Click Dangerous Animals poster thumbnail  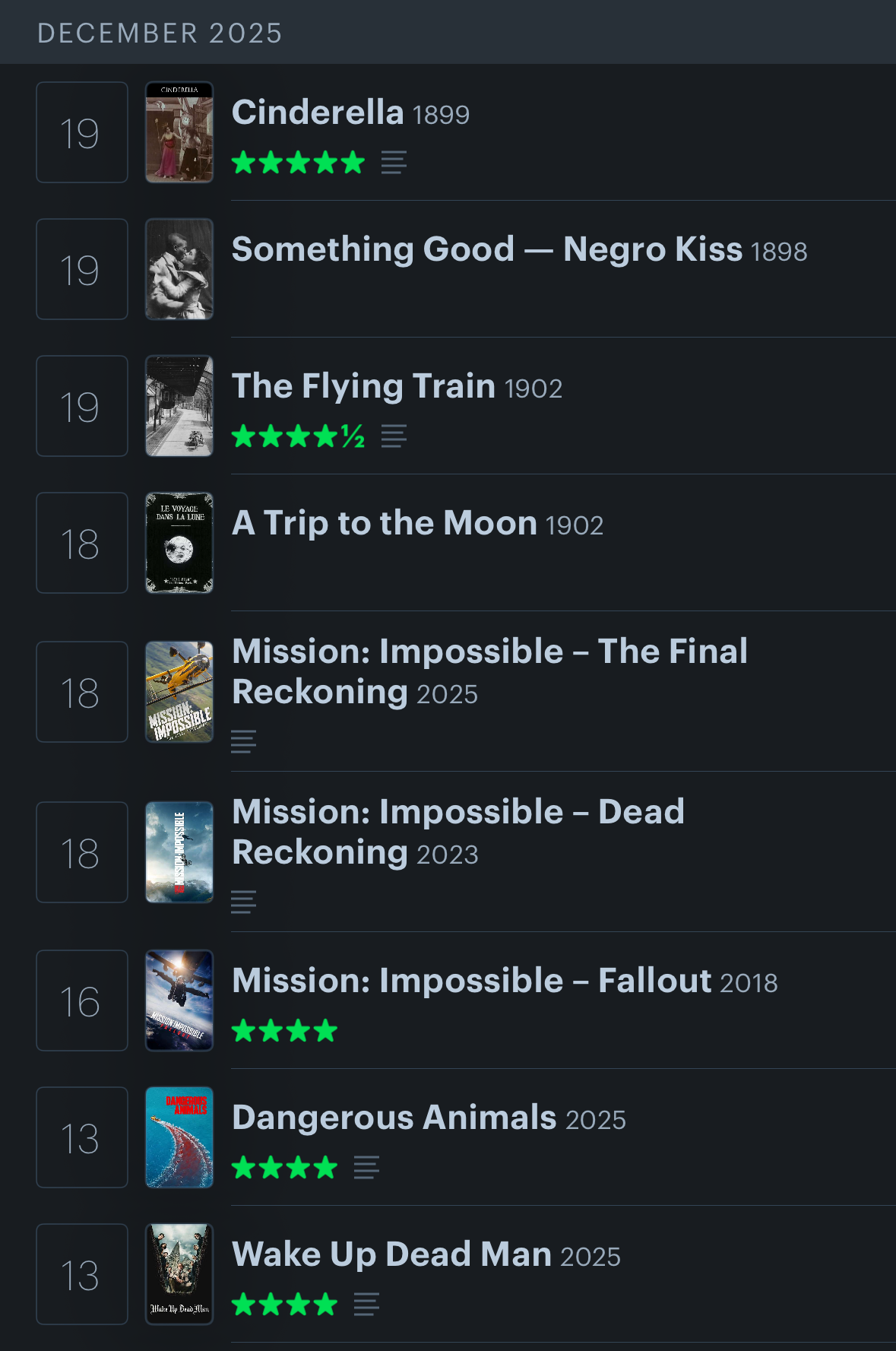pos(179,1137)
